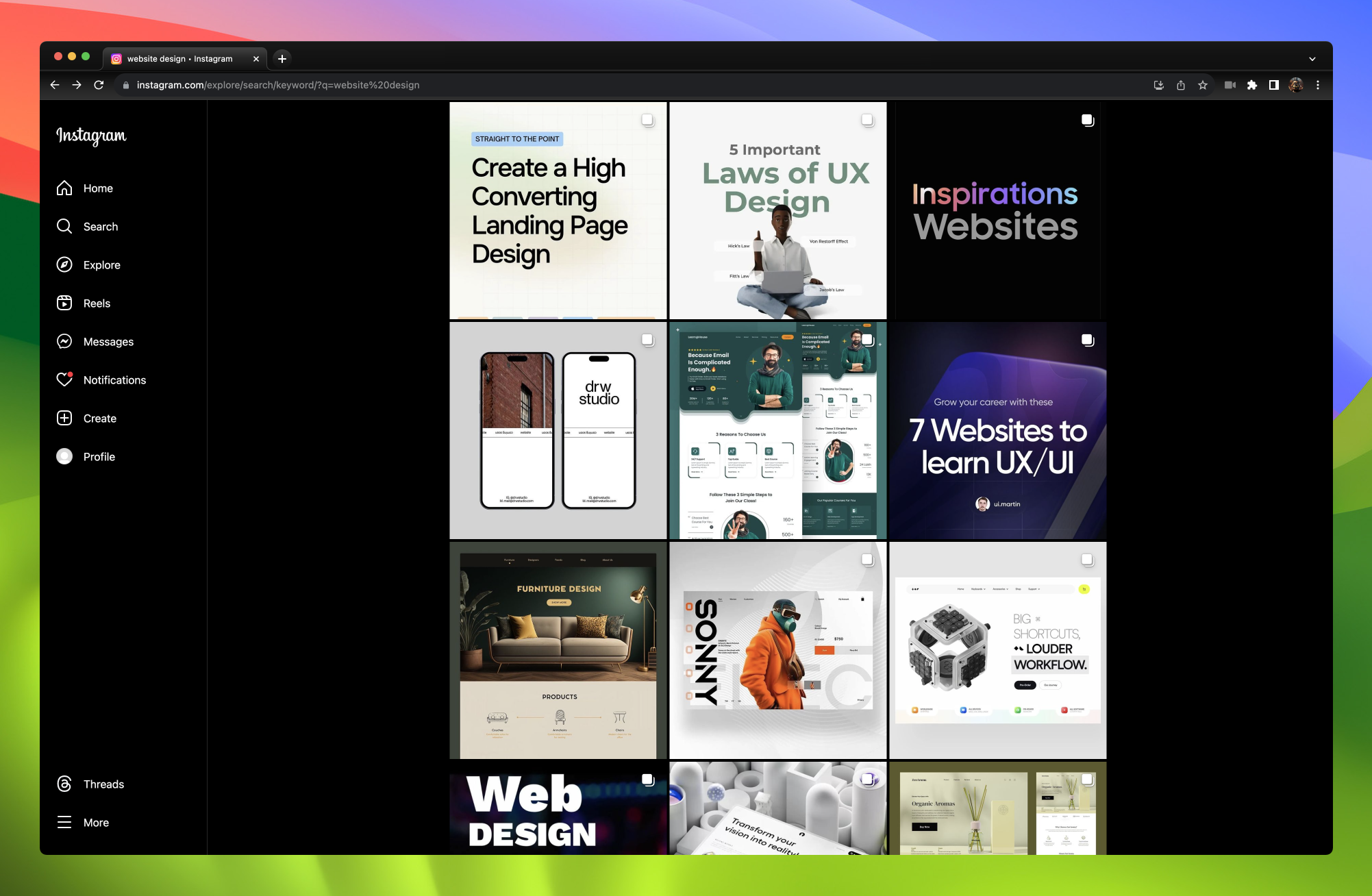Open the More options menu
Screen dimensions: 1372x896
tap(96, 822)
